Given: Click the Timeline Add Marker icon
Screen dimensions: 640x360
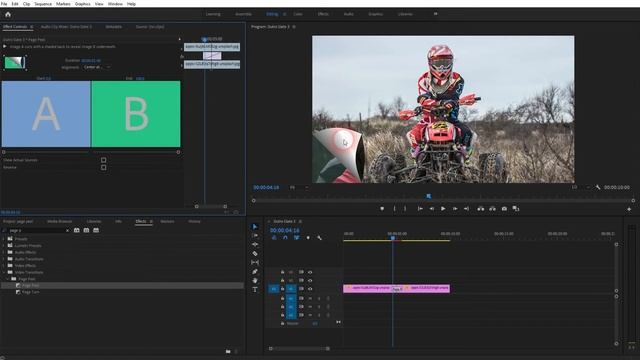Looking at the screenshot, I should click(308, 238).
